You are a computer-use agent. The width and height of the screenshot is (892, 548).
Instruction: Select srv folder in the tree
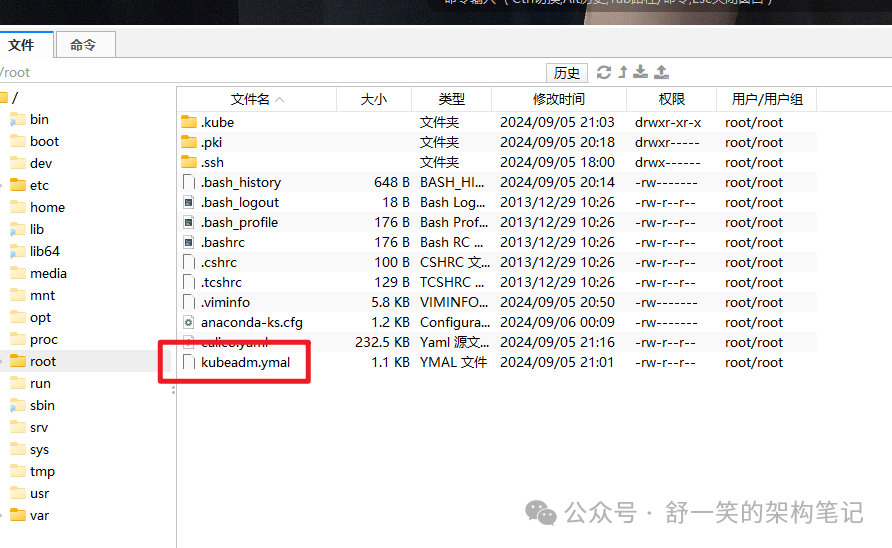(x=39, y=427)
